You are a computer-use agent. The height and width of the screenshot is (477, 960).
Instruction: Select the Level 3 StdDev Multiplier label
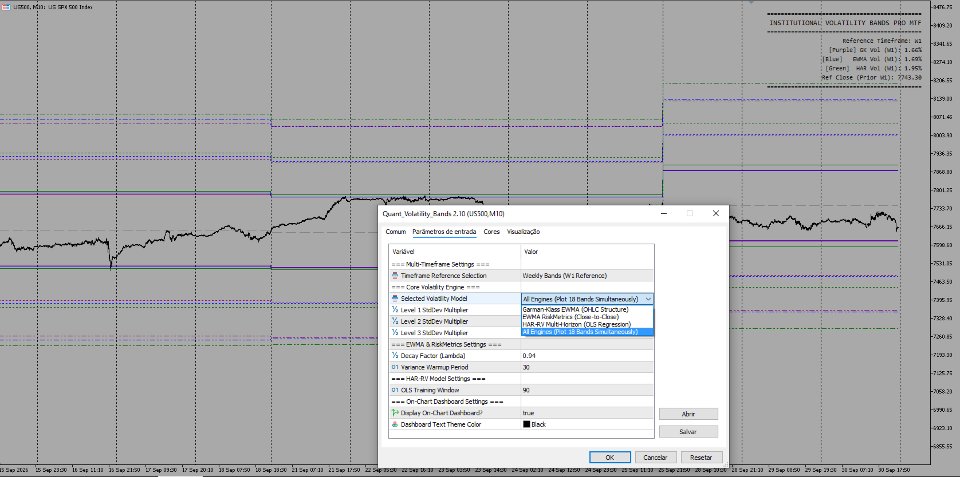pyautogui.click(x=434, y=332)
